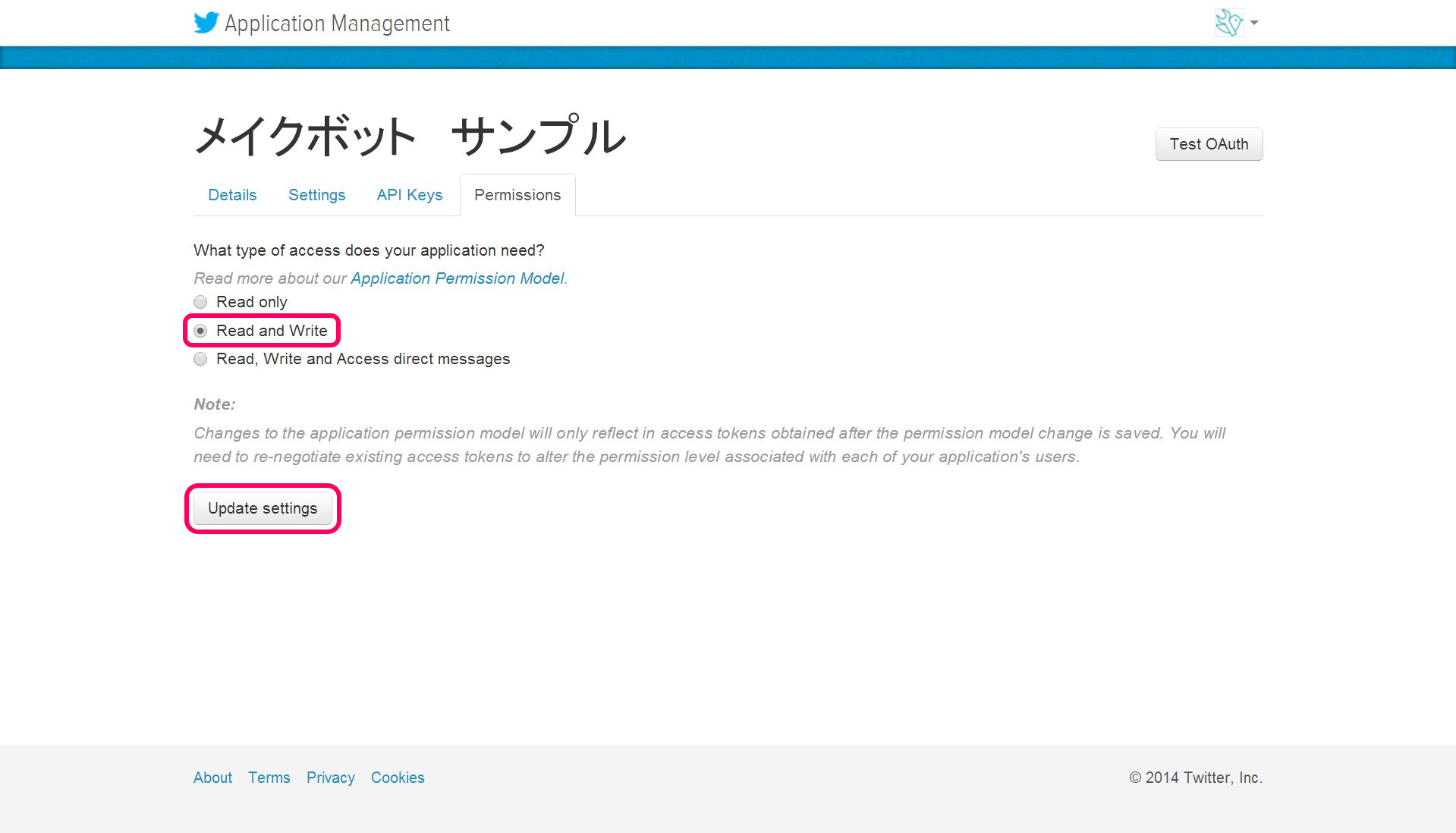Open the Cookies footer link

tap(398, 778)
